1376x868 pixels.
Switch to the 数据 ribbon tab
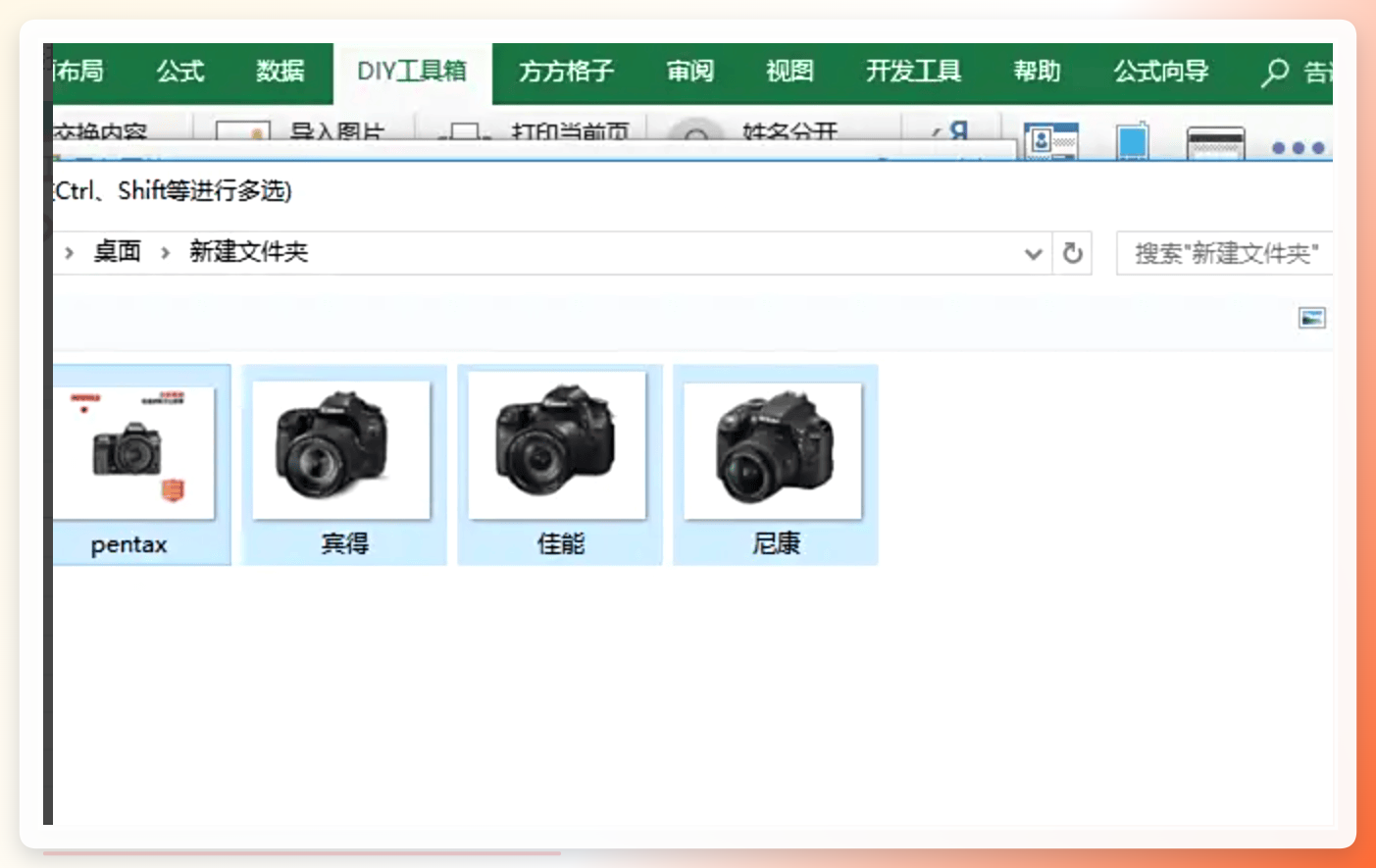tap(280, 72)
